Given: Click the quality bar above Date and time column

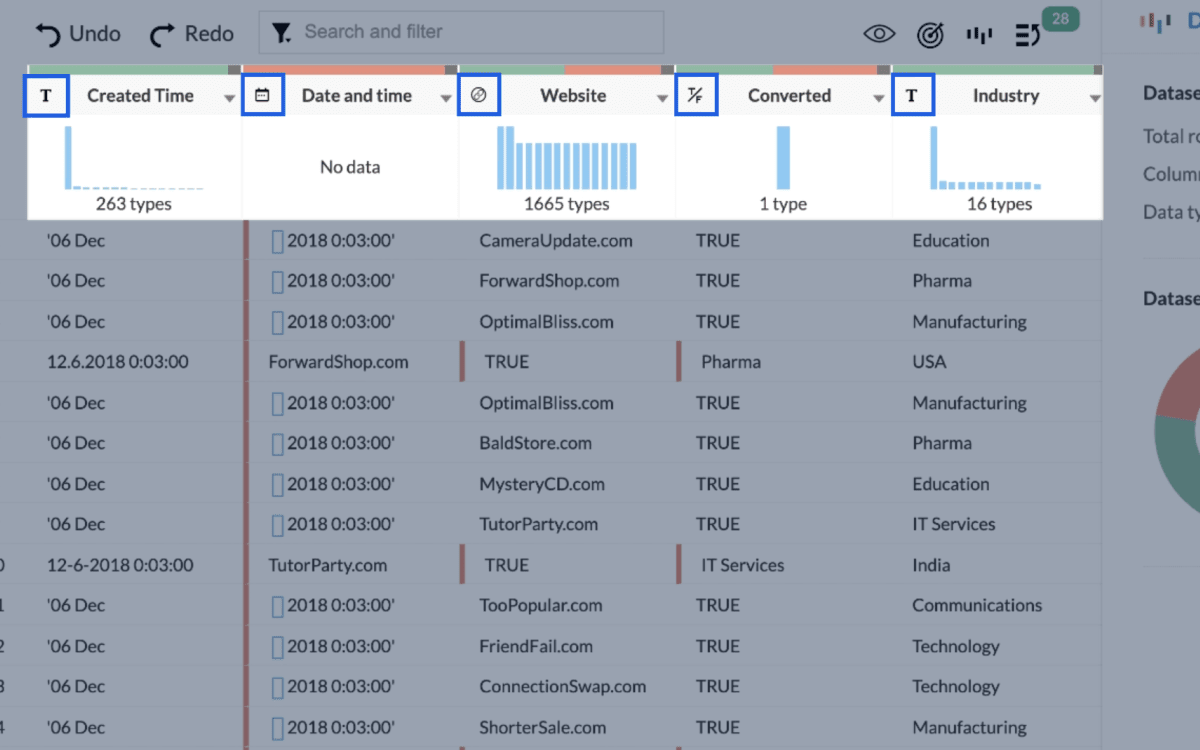Looking at the screenshot, I should click(x=350, y=70).
